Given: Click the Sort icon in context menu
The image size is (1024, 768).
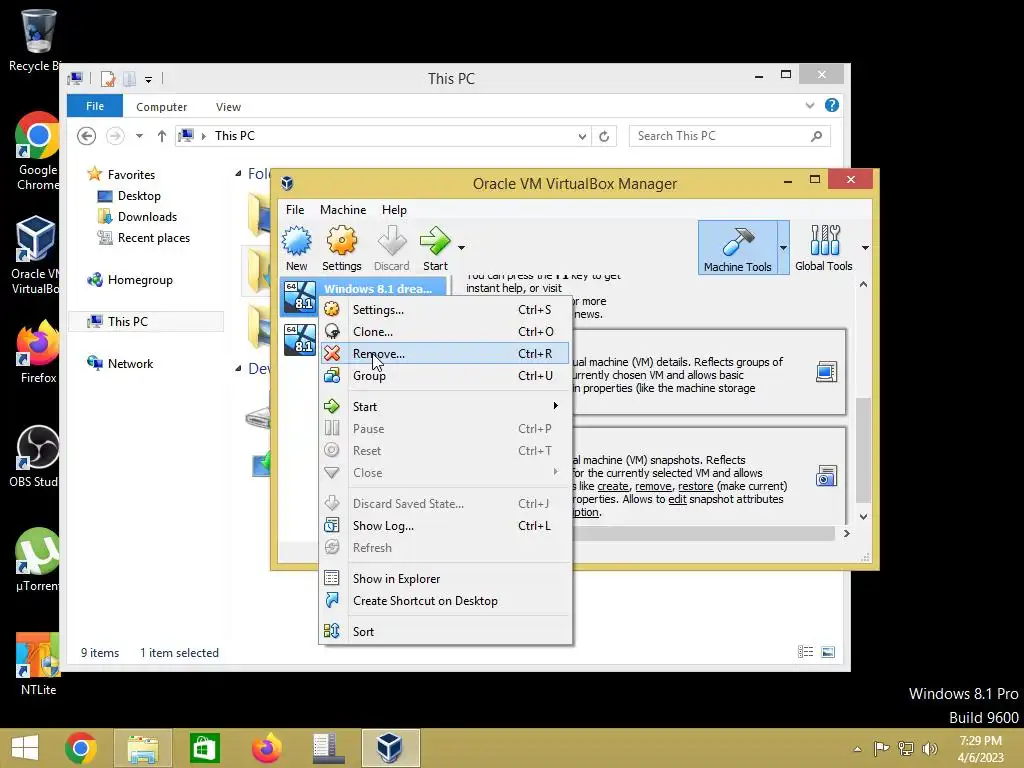Looking at the screenshot, I should pyautogui.click(x=332, y=631).
